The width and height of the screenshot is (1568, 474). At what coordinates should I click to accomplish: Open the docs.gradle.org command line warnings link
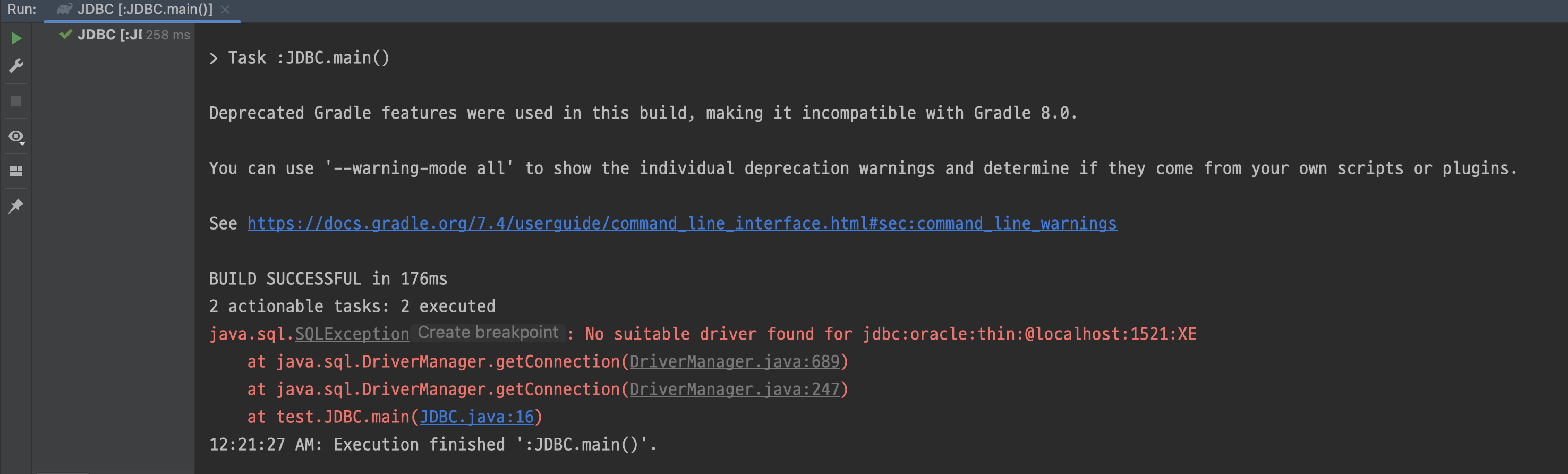click(x=681, y=224)
